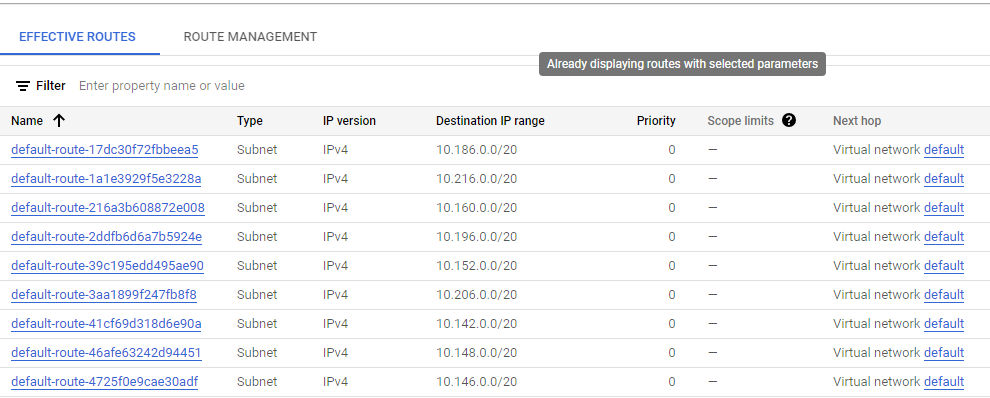Open route default-route-17dc30f72fbbeea5

coord(105,150)
